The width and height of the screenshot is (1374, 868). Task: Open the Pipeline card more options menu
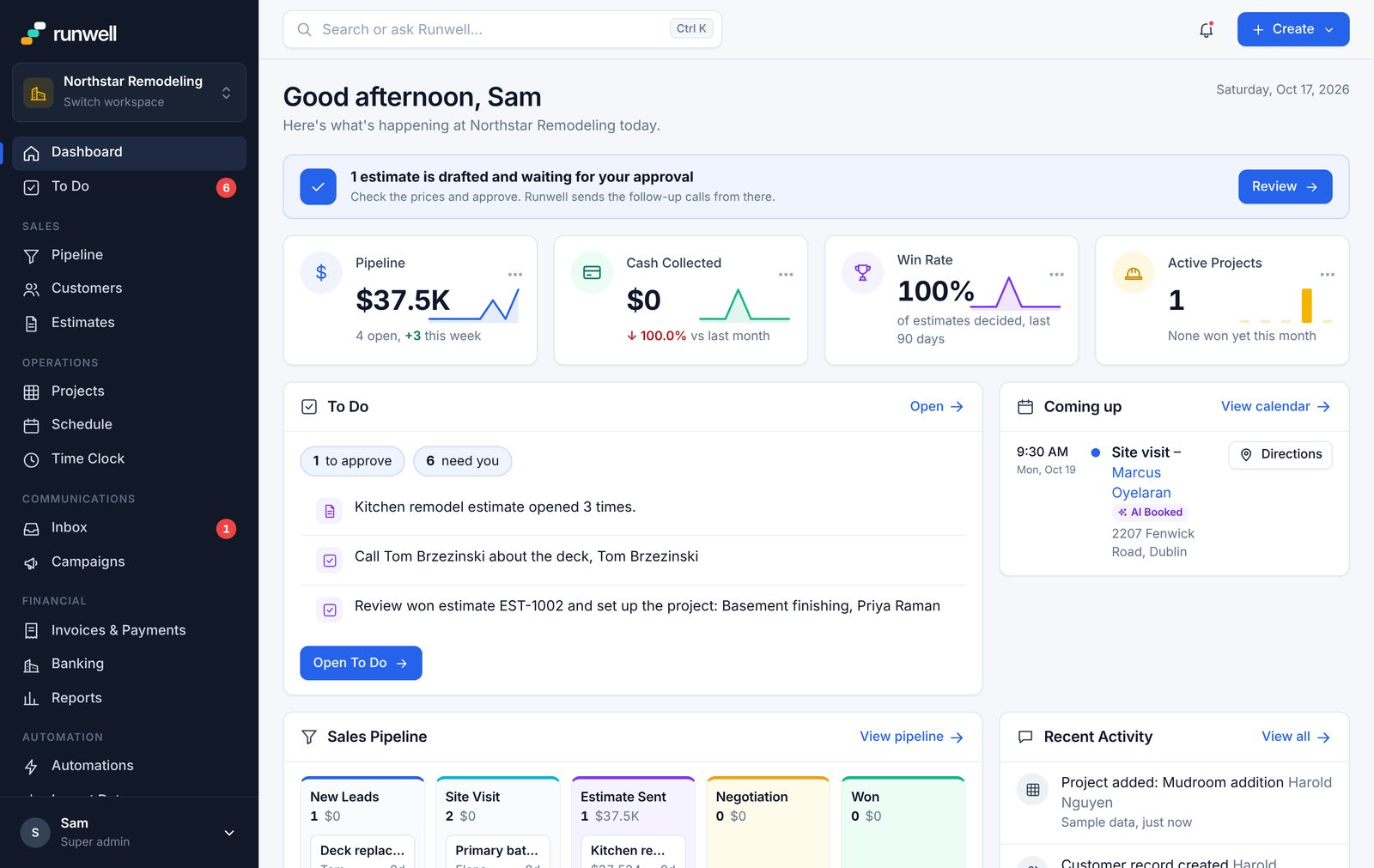(515, 275)
